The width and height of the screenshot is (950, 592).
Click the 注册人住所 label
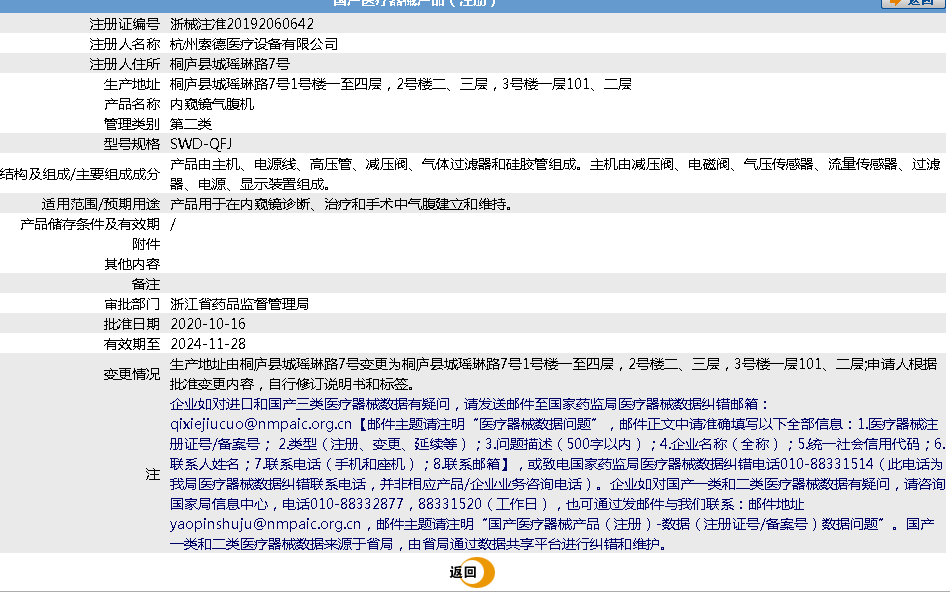tap(124, 64)
